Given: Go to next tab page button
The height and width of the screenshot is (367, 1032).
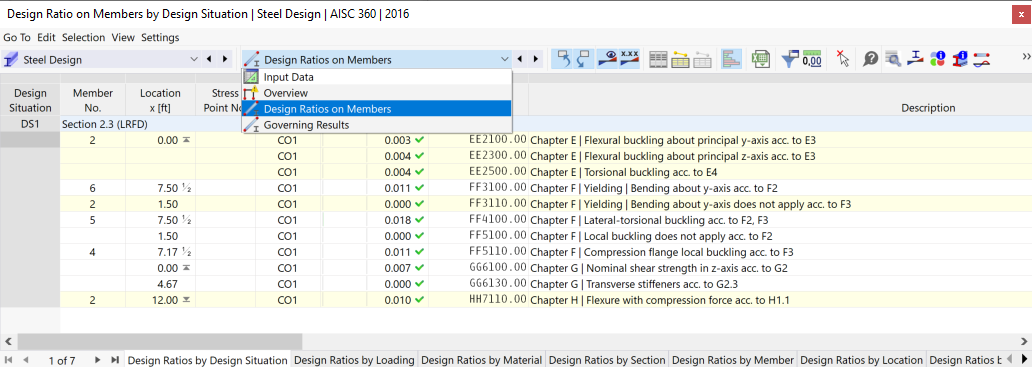Looking at the screenshot, I should coord(97,360).
